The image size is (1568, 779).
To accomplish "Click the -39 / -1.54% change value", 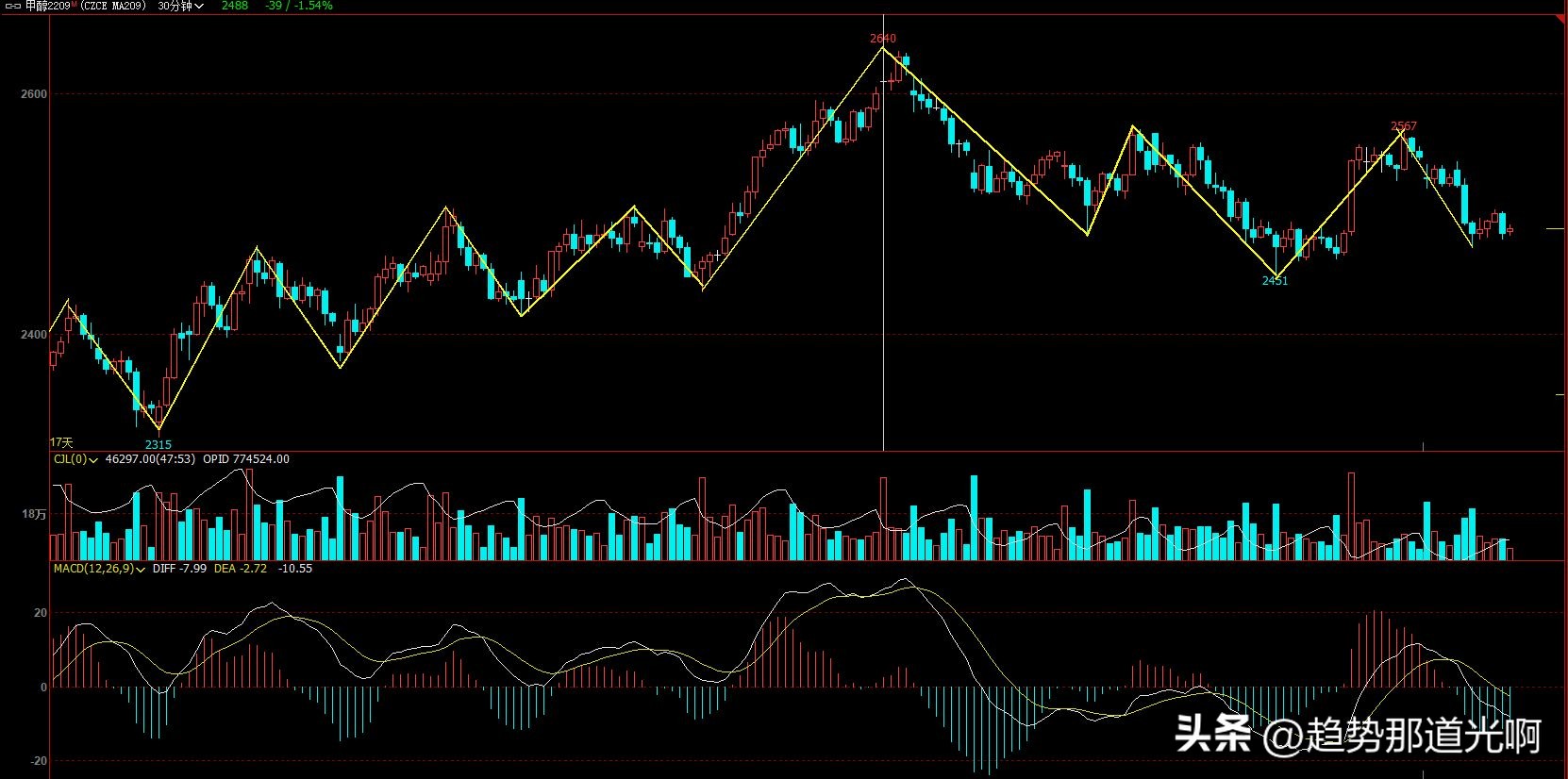I will point(299,6).
